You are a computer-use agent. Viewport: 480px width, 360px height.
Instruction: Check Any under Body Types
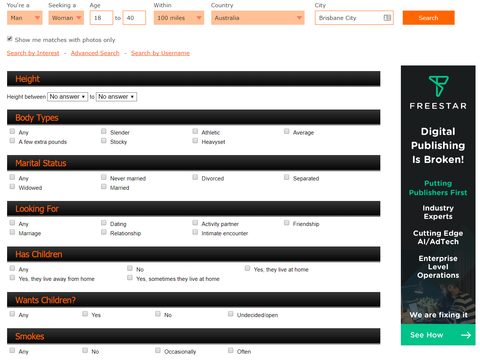[x=12, y=131]
